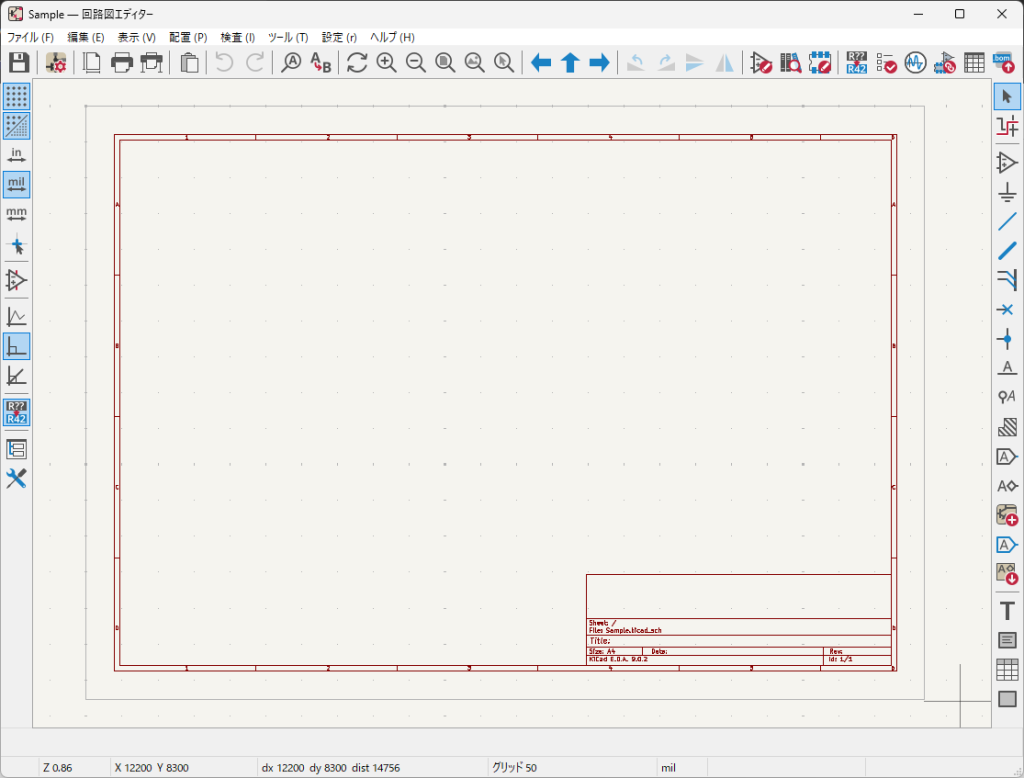Switch units to inches

[16, 155]
